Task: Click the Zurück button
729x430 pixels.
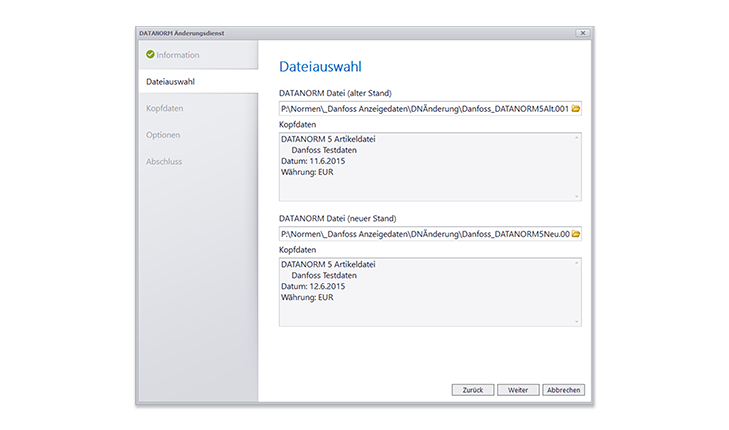Action: point(473,390)
